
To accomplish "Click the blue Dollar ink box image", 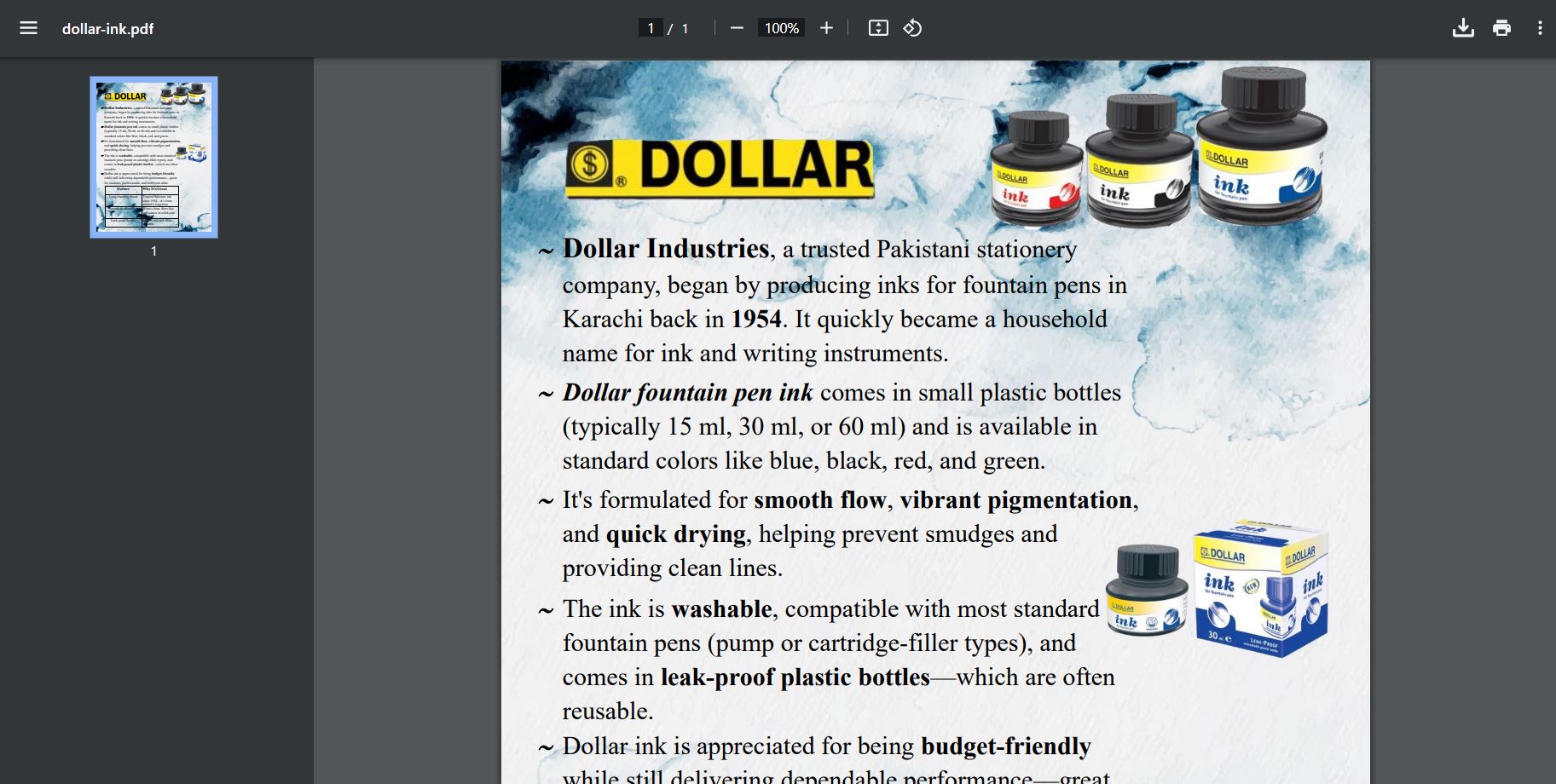I will tap(1261, 589).
